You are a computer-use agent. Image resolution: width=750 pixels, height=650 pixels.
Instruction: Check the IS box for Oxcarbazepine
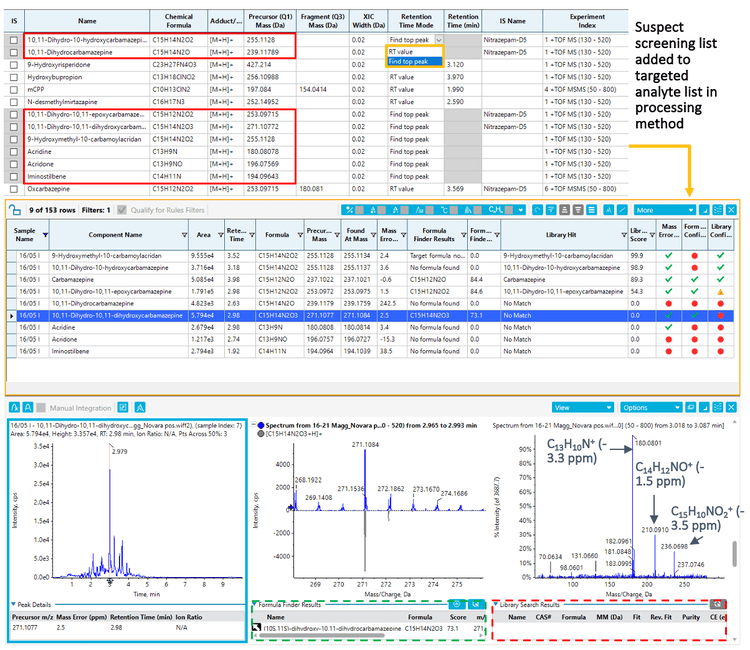coord(13,188)
